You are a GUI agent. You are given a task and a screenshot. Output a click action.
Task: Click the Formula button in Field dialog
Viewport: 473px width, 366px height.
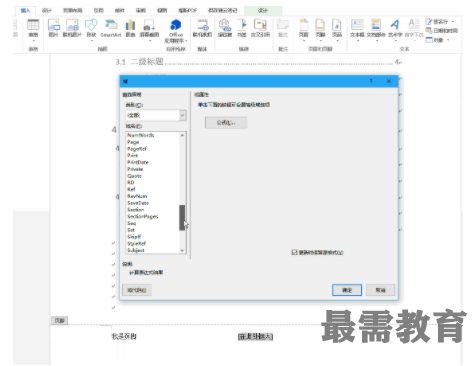(x=226, y=123)
